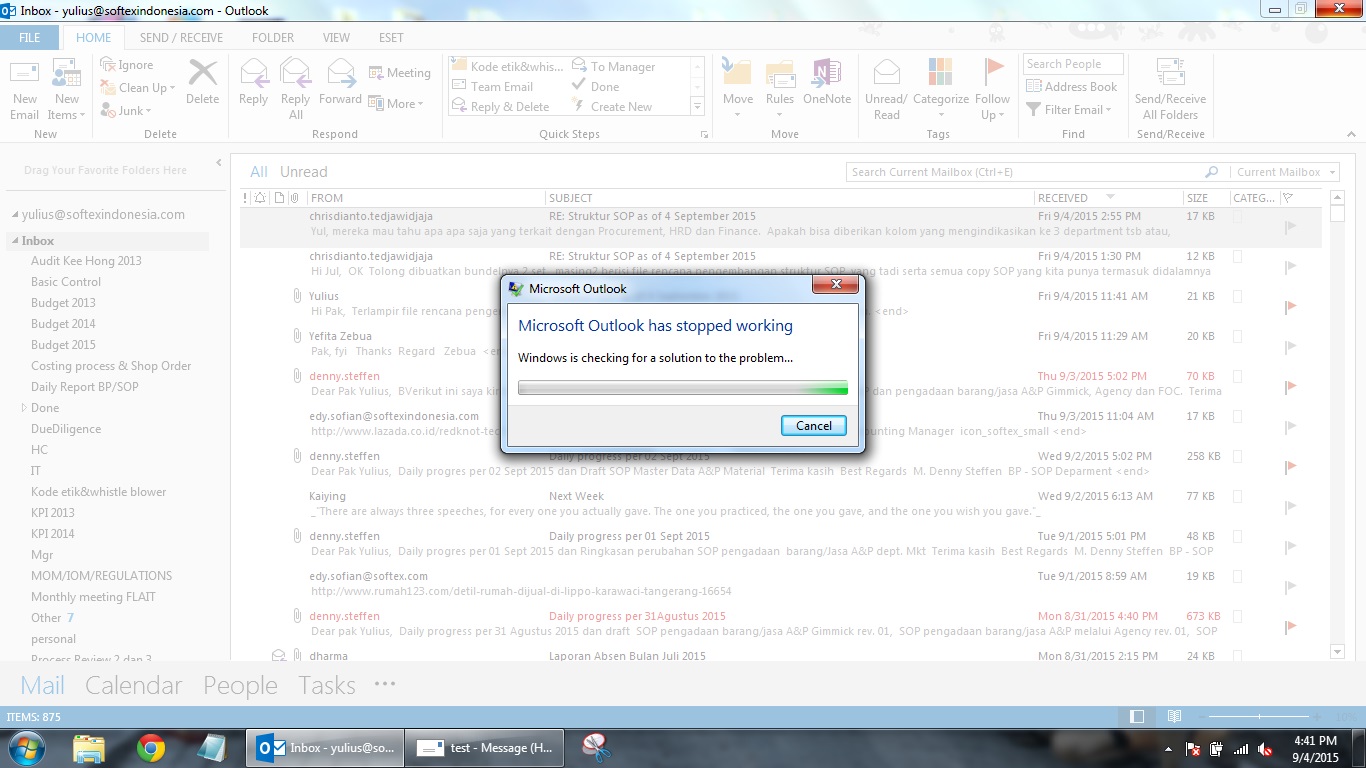The width and height of the screenshot is (1366, 768).
Task: Switch the message list to Unread filter
Action: [302, 171]
